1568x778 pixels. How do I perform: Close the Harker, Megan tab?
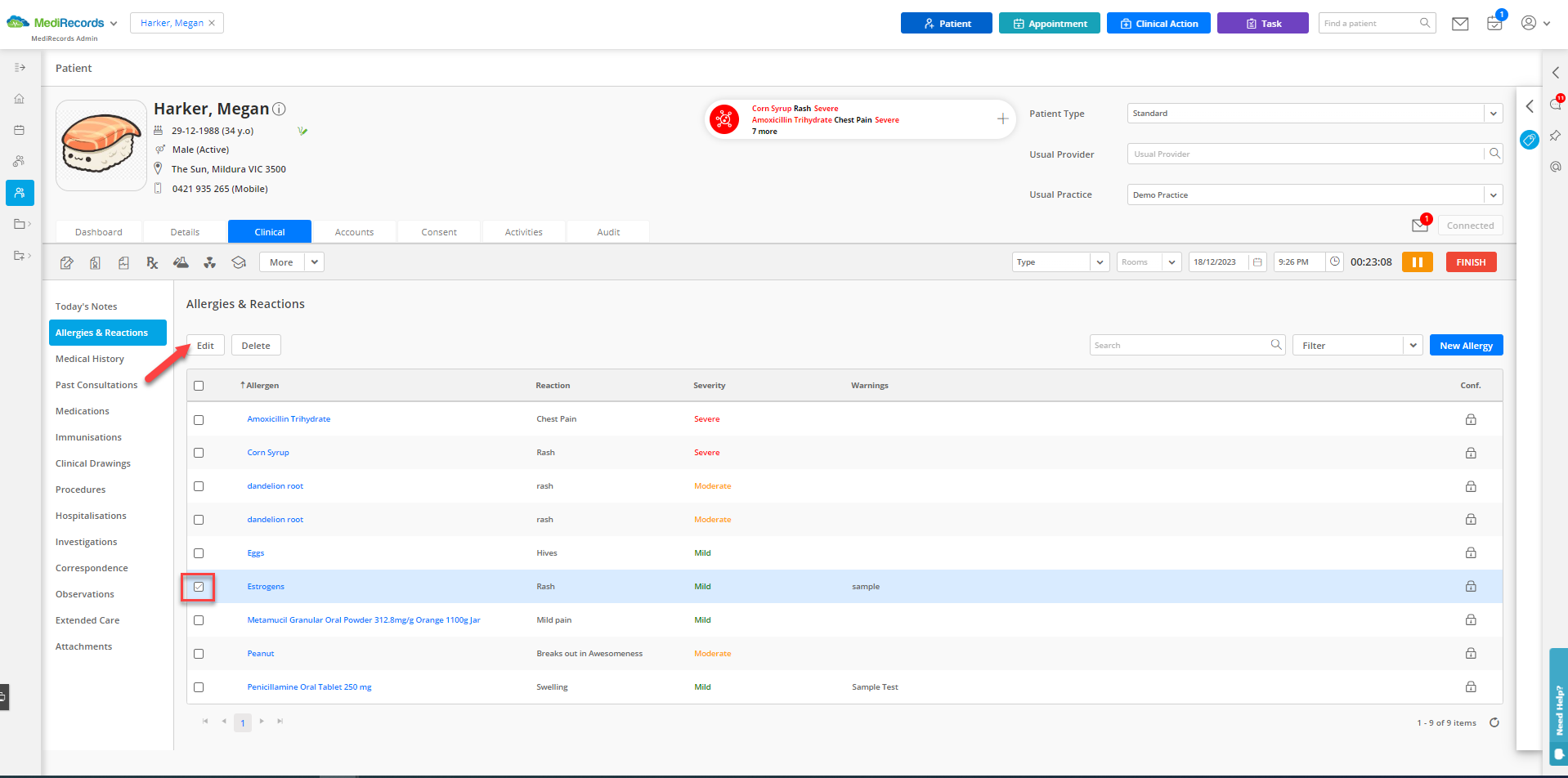pyautogui.click(x=212, y=23)
